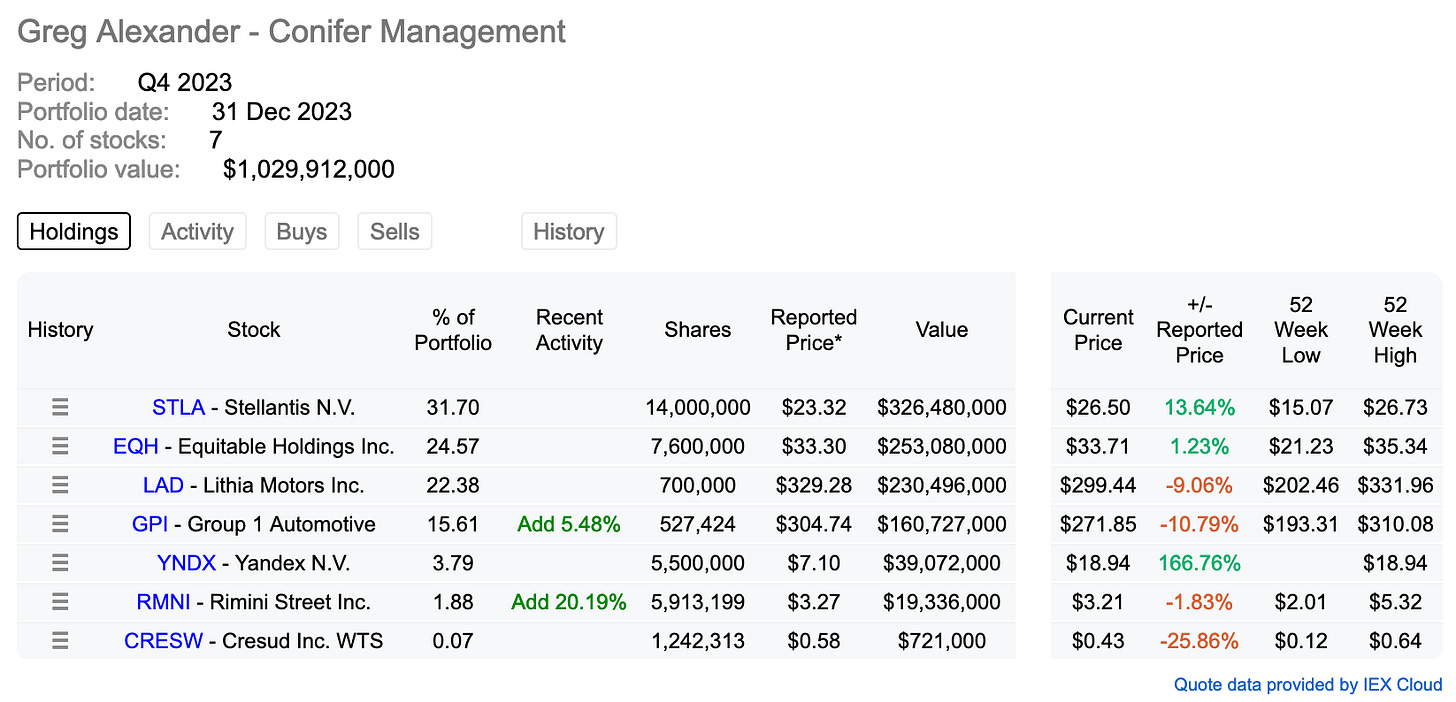Click the 'Current Price' column header
The image size is (1456, 702).
tap(1098, 330)
